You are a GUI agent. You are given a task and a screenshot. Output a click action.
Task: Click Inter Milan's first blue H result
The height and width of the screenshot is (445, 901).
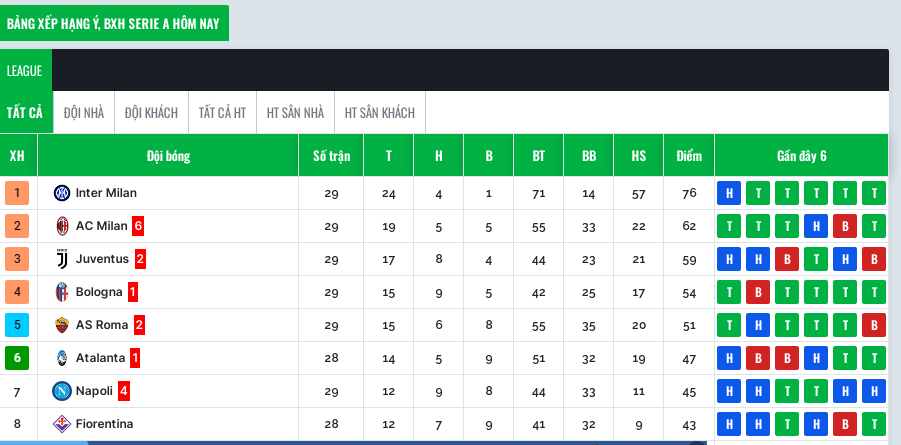coord(729,193)
